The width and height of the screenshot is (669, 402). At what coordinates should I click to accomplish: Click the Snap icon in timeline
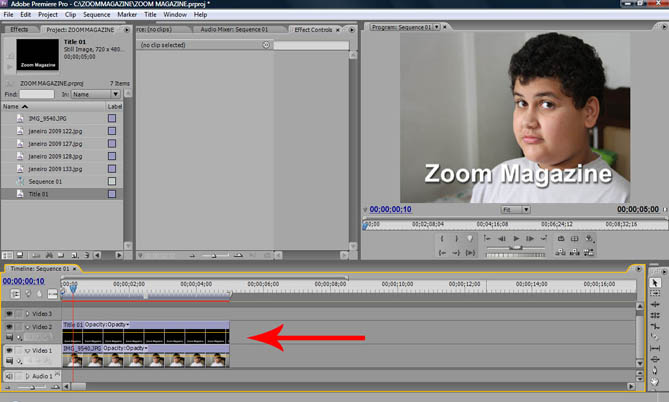point(15,294)
